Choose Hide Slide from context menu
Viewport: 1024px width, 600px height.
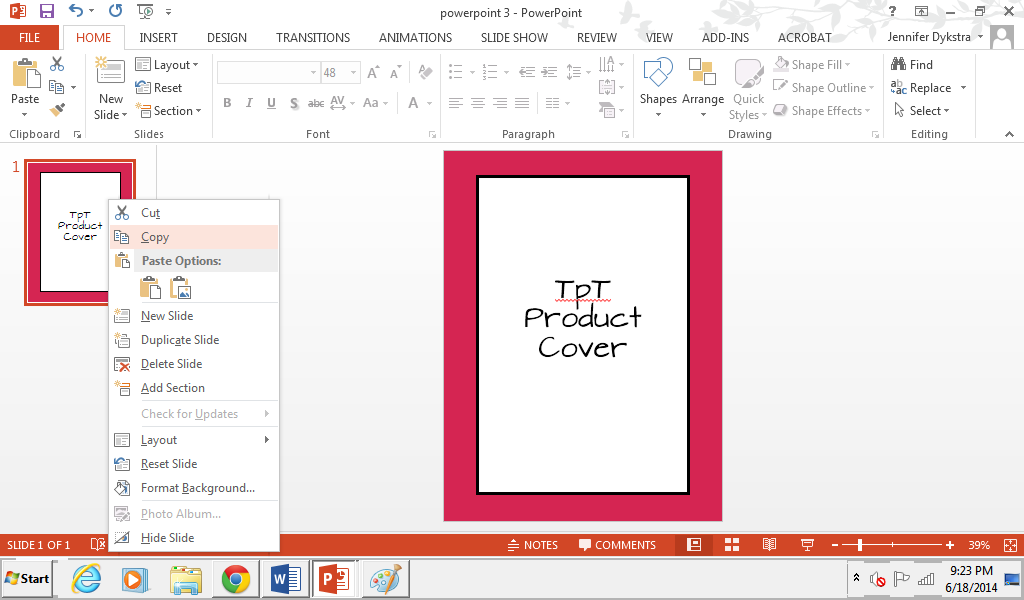coord(194,537)
